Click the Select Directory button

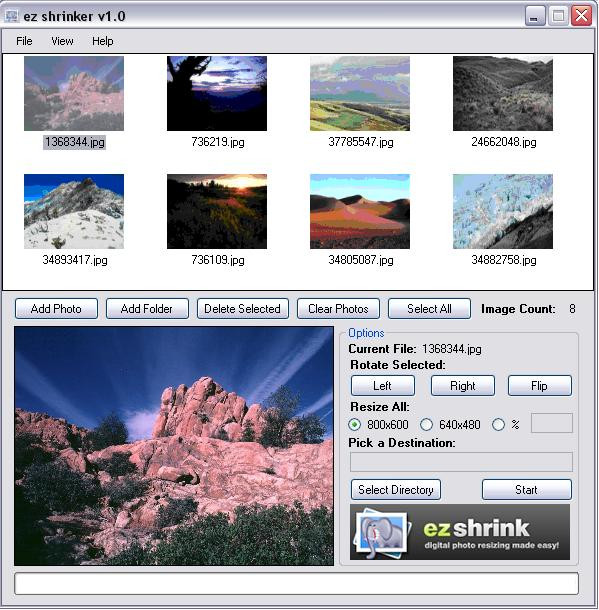(x=396, y=489)
